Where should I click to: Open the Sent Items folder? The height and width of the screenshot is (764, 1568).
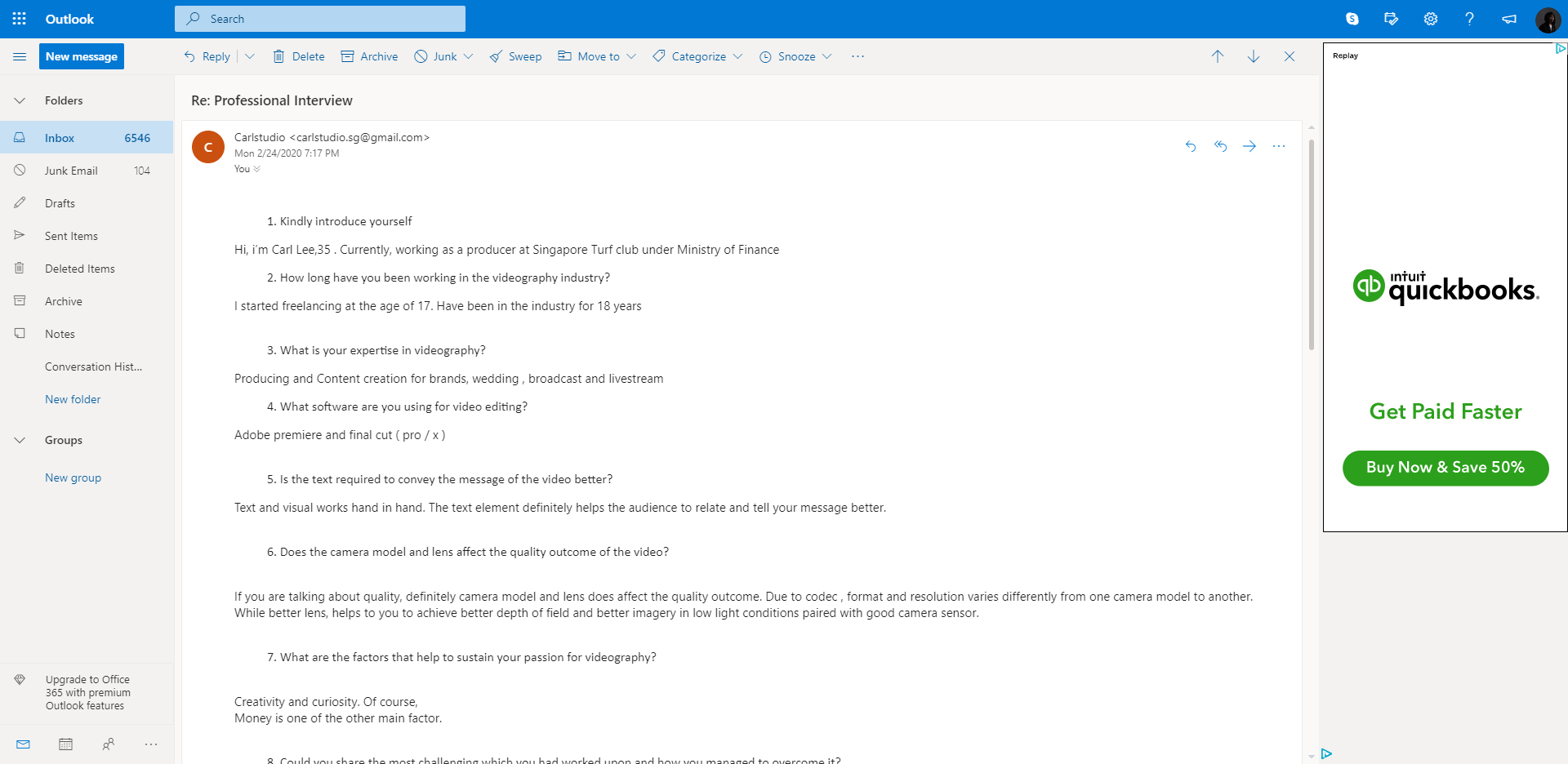pos(71,236)
